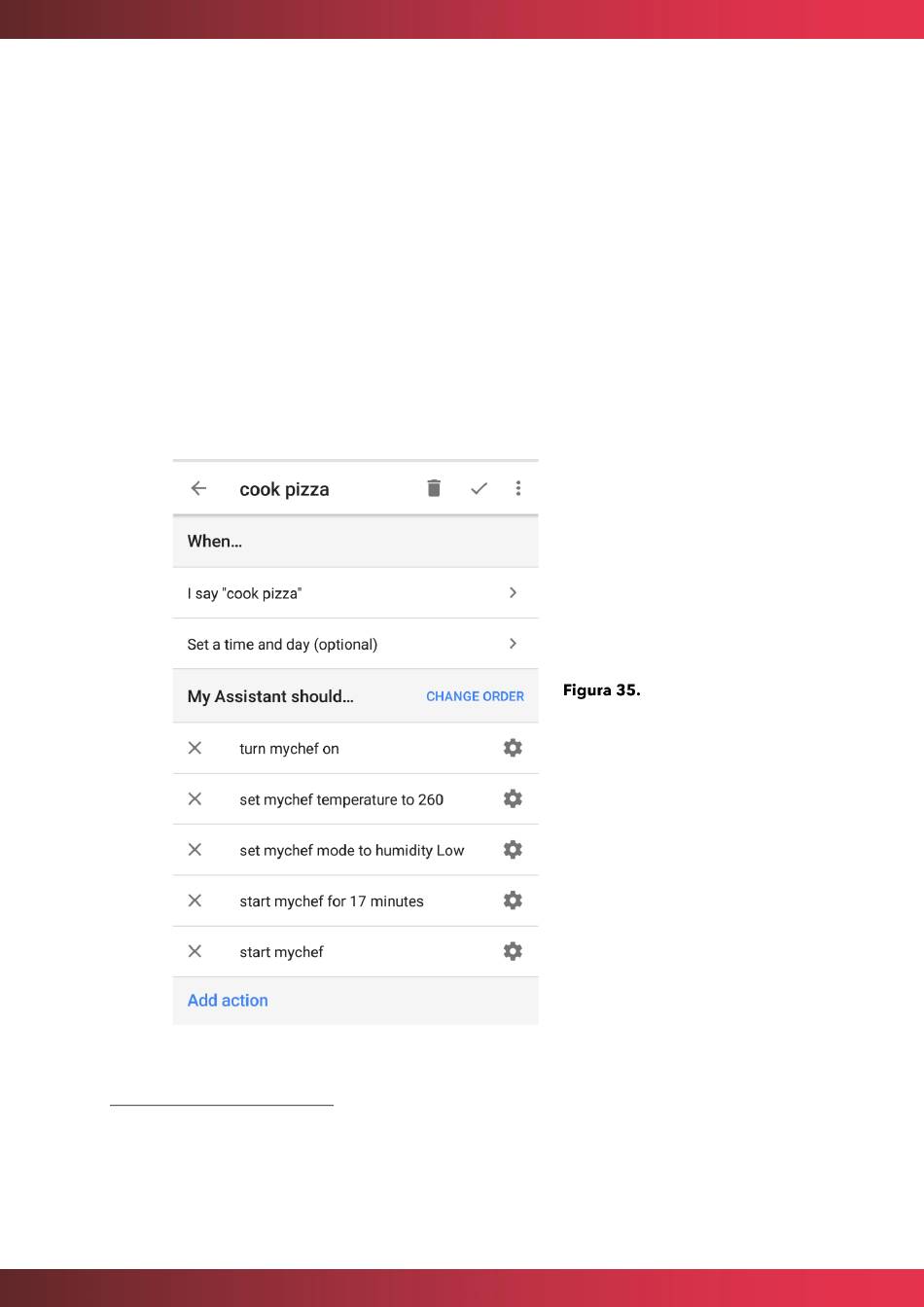Save routine with the checkmark icon
Screen dimensions: 924x1307
tap(479, 488)
